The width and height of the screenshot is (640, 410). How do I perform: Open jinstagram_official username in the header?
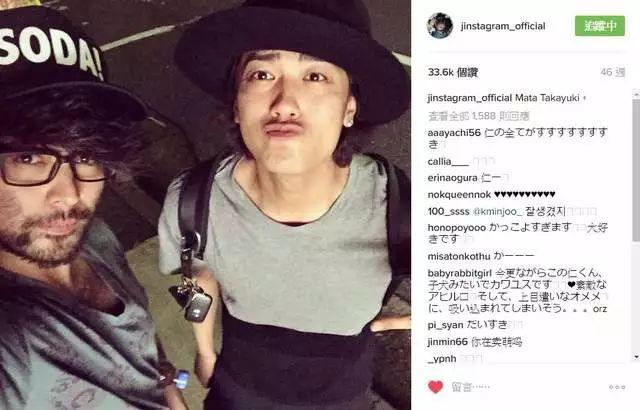(503, 26)
